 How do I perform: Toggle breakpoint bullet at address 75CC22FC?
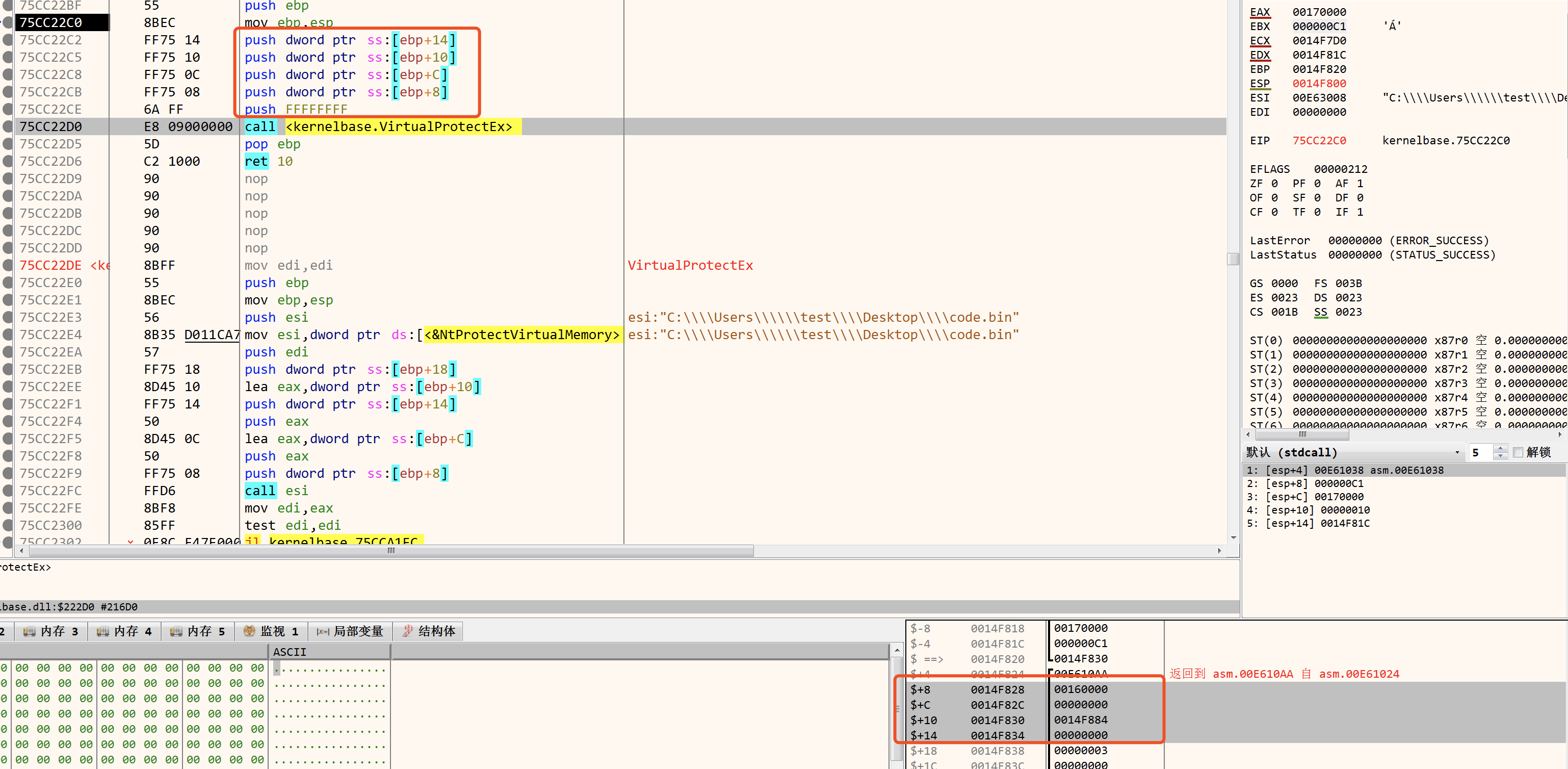click(x=8, y=491)
